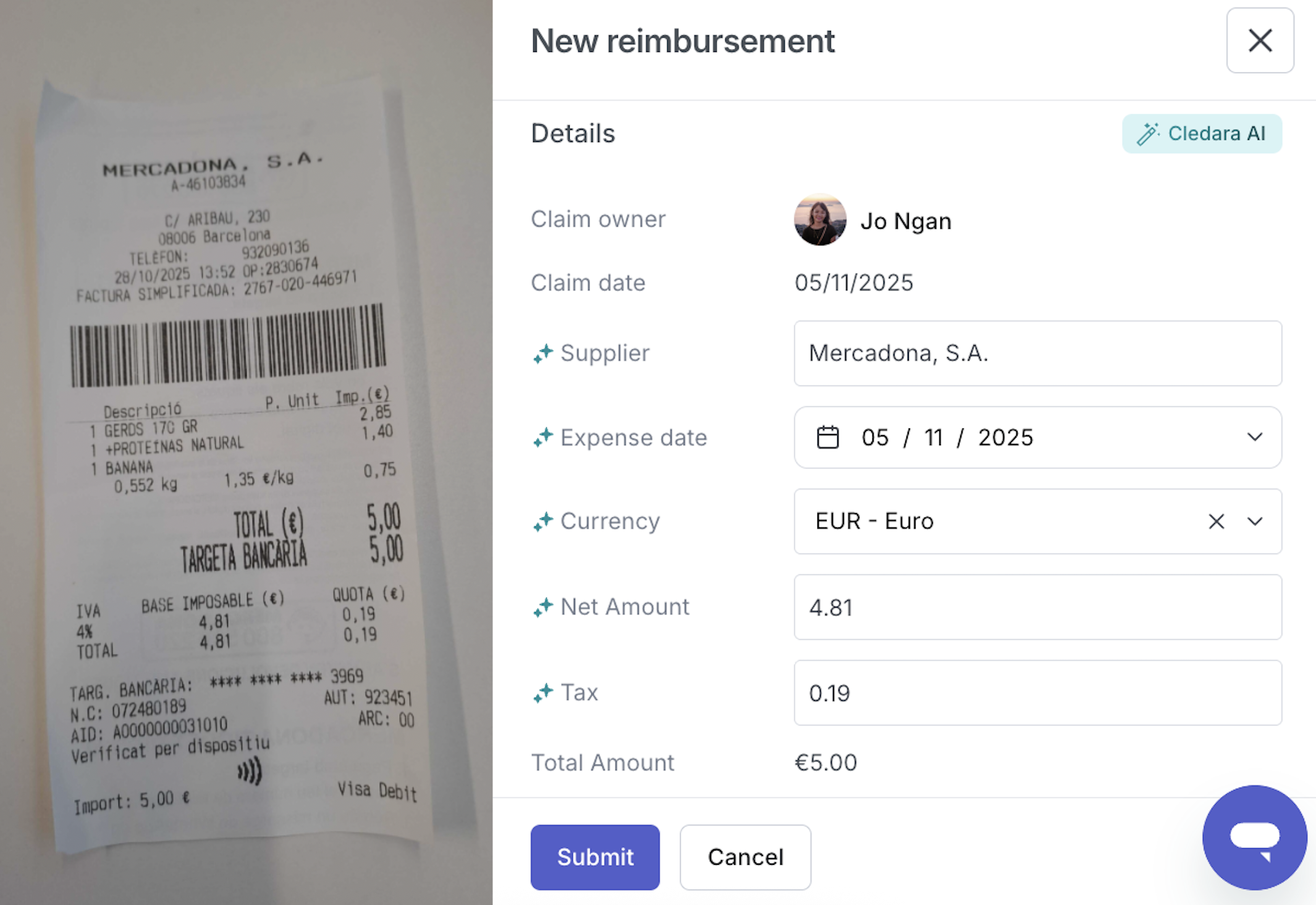The image size is (1316, 905).
Task: Click the calendar icon in Expense date
Action: [x=827, y=438]
